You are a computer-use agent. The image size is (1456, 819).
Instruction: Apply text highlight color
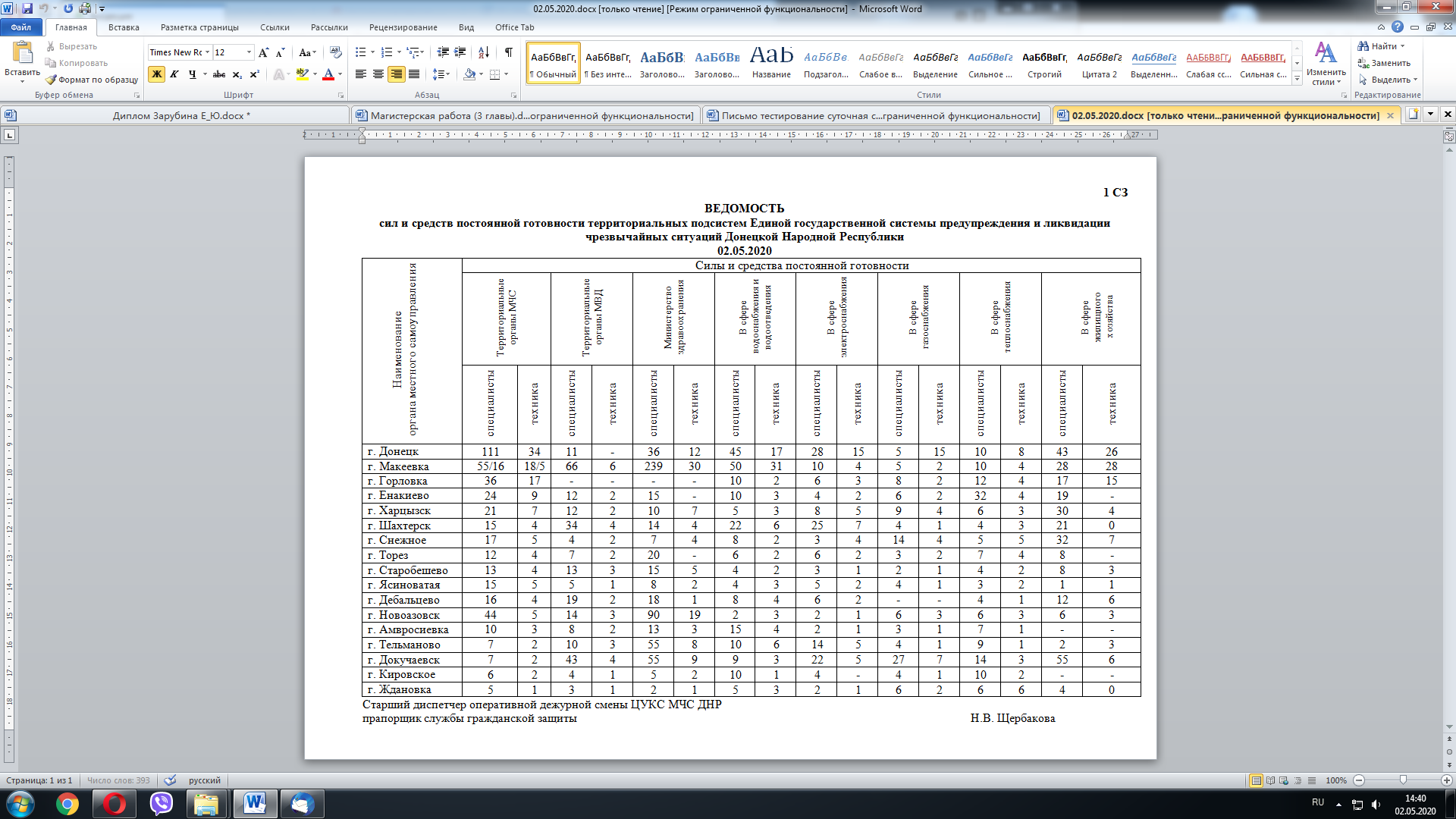[303, 74]
